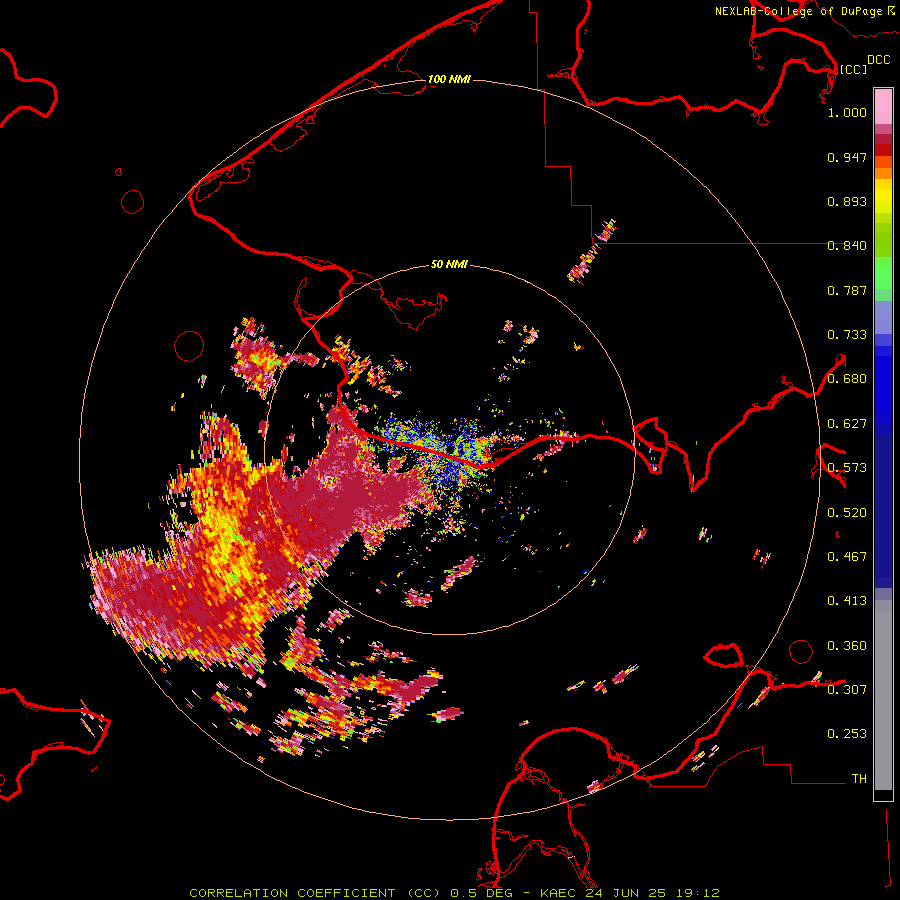This screenshot has height=900, width=900.
Task: Click the 19:12 time stamp in caption
Action: 696,893
